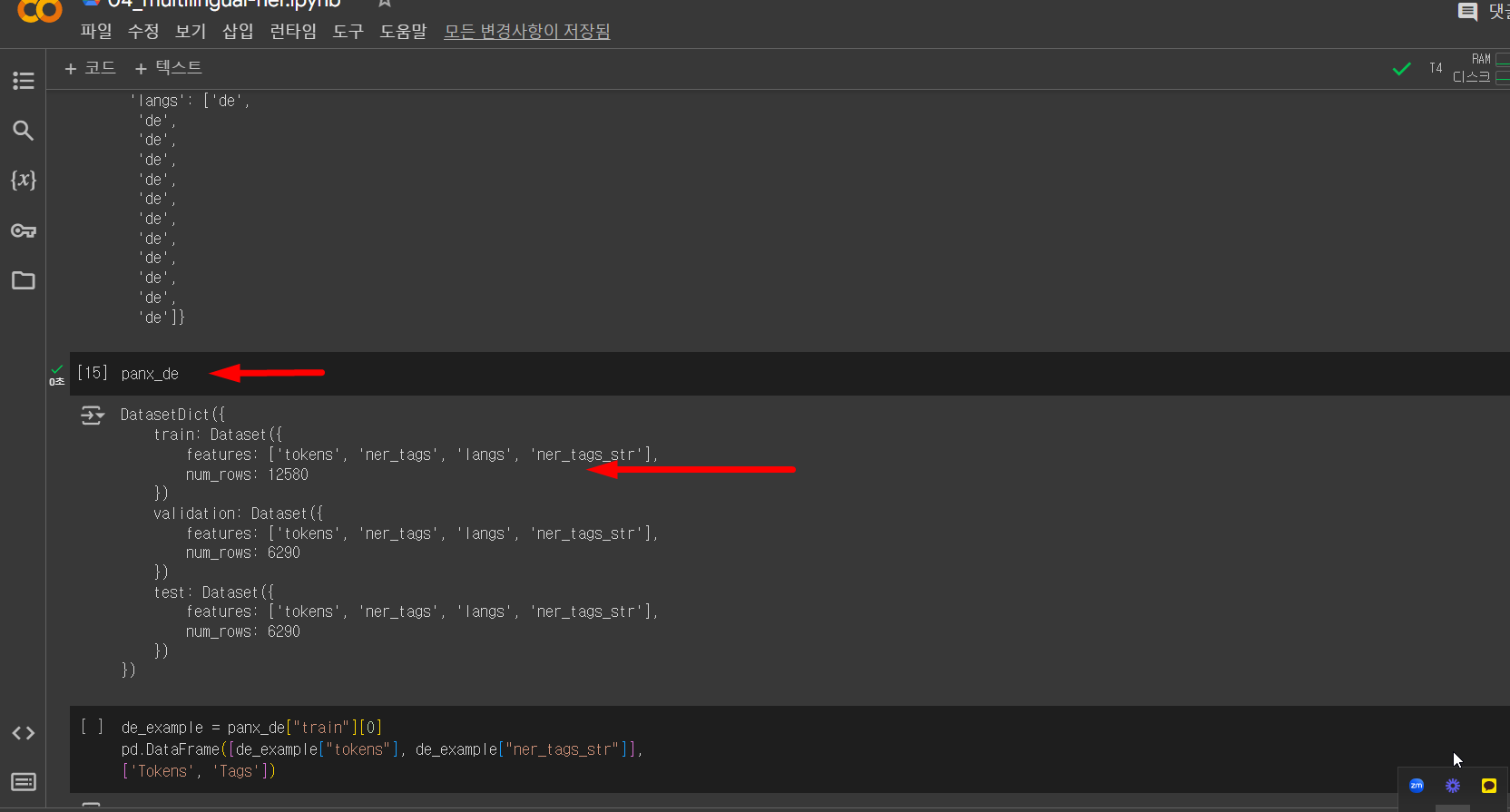Image resolution: width=1510 pixels, height=812 pixels.
Task: Click the 'validation: Dataset({' output line
Action: [238, 514]
